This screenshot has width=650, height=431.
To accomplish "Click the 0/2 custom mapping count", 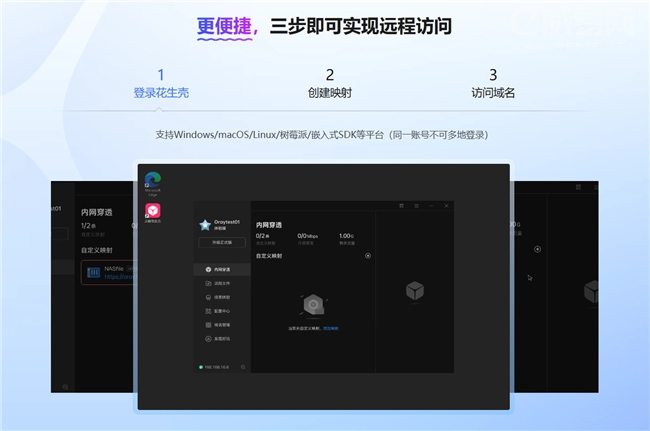I will pyautogui.click(x=263, y=236).
